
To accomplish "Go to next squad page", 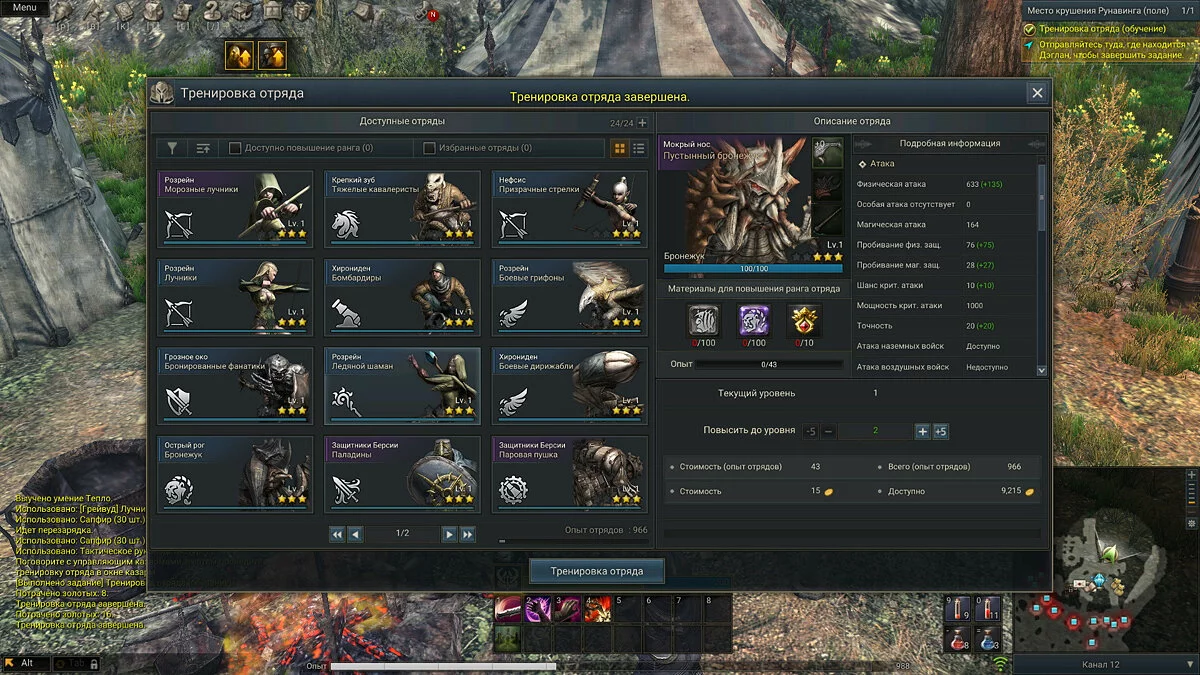I will click(450, 534).
